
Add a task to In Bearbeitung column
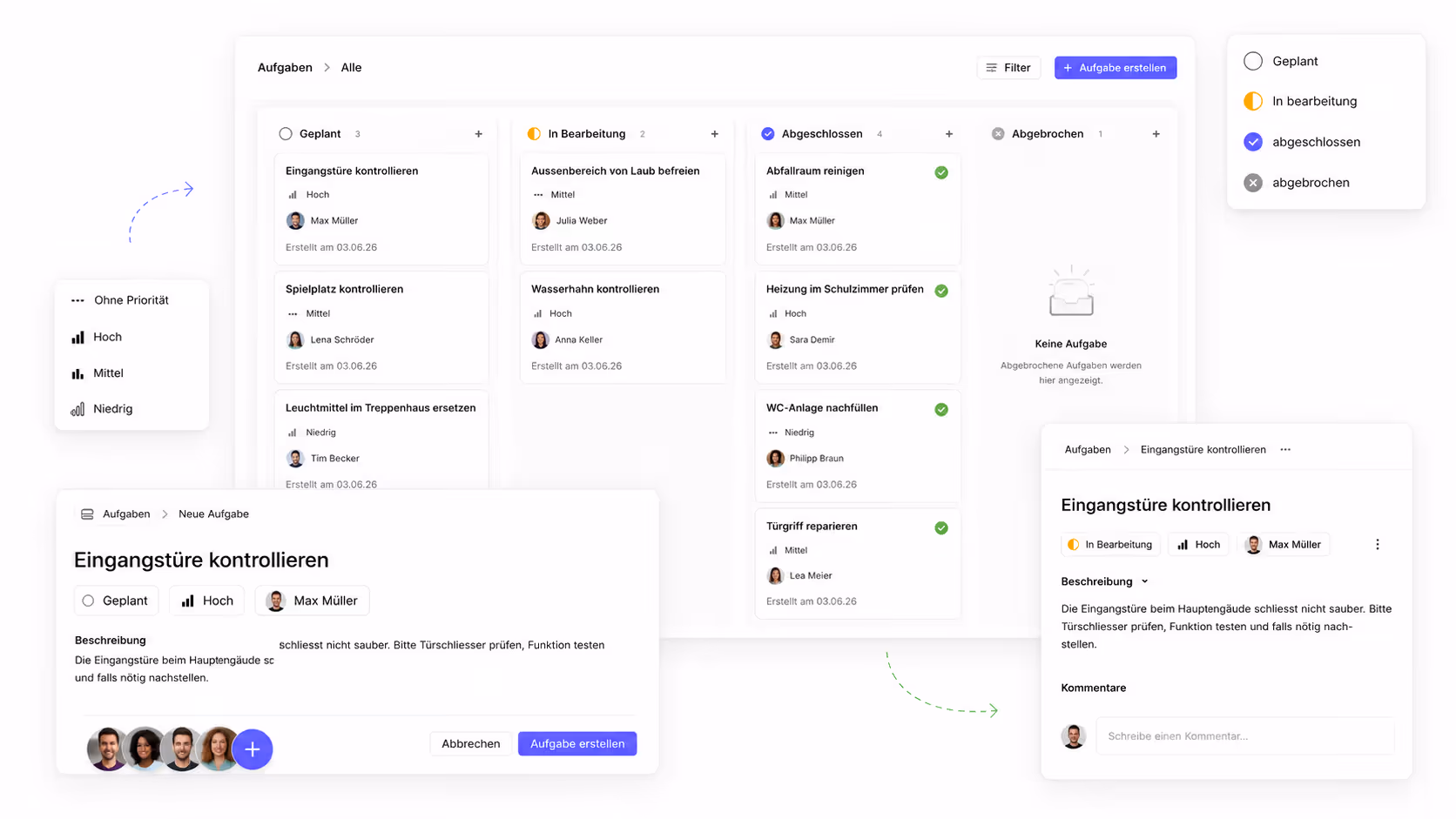click(x=714, y=134)
